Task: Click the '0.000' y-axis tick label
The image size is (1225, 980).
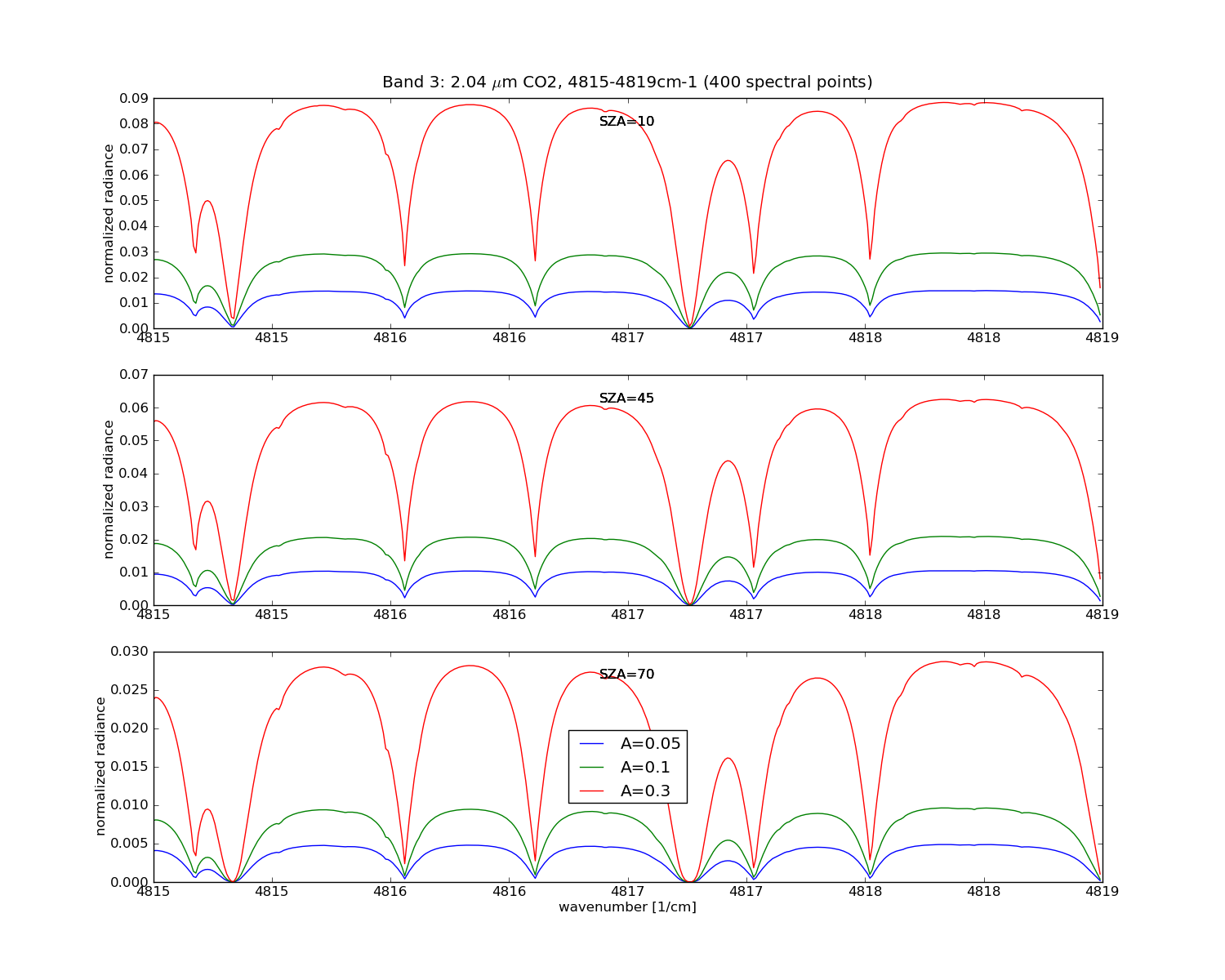Action: tap(130, 882)
